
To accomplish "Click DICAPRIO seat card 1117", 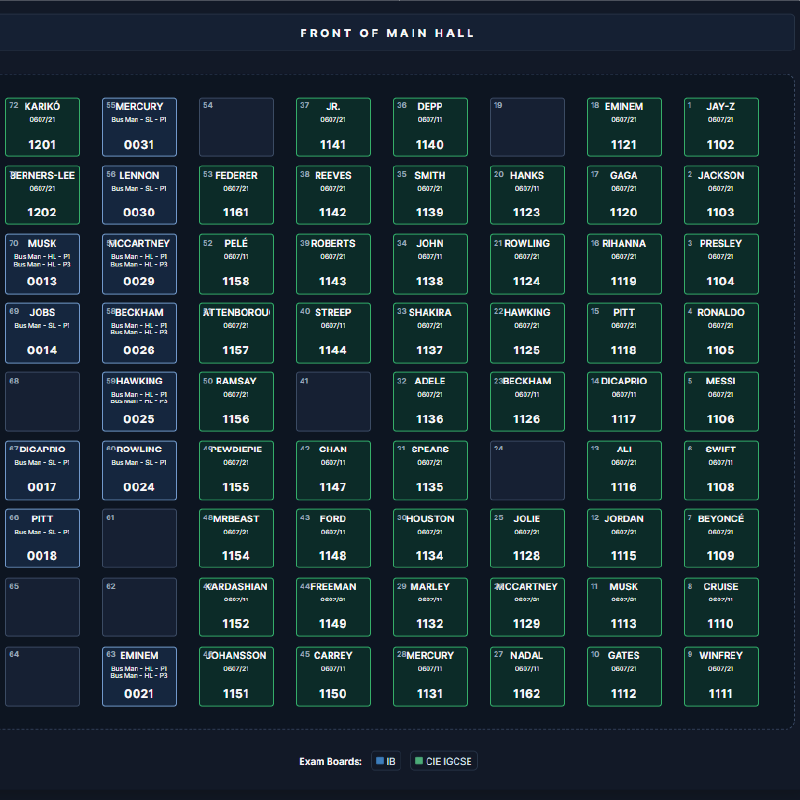I will pos(624,402).
